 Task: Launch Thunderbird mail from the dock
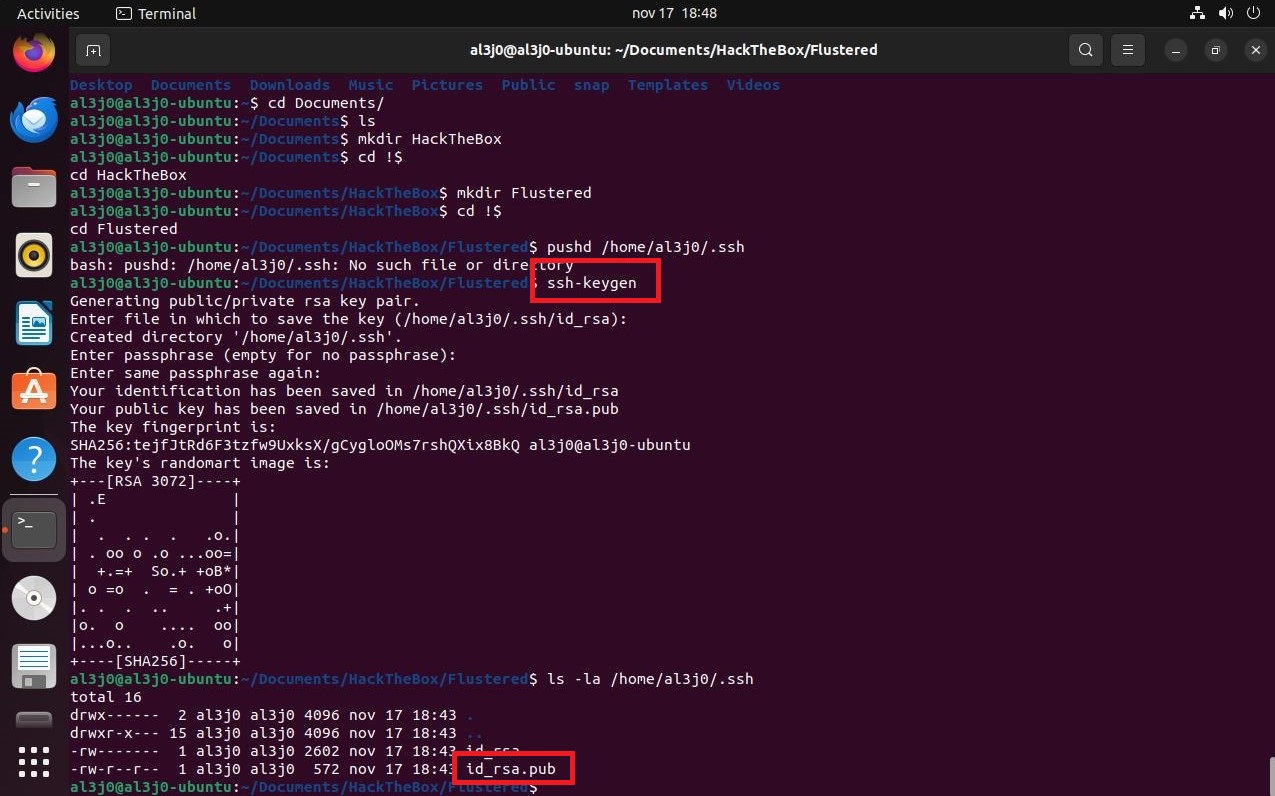click(34, 120)
